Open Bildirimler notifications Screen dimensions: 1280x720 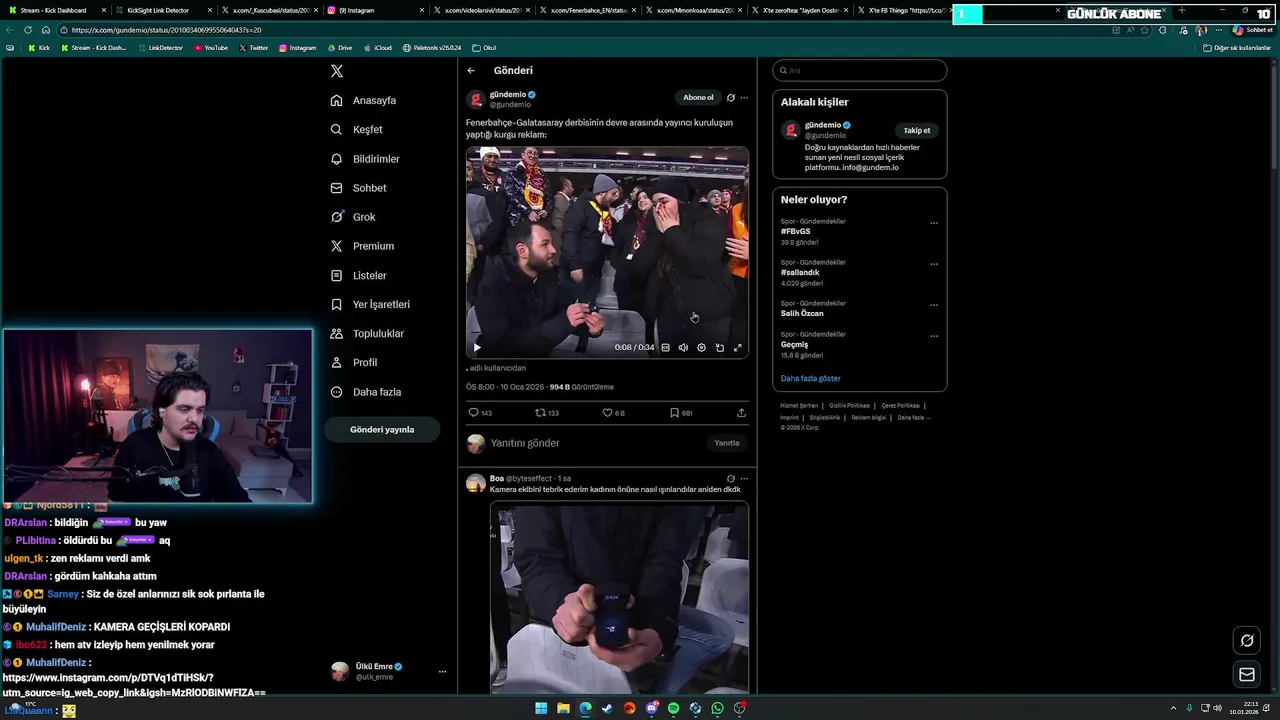[365, 159]
